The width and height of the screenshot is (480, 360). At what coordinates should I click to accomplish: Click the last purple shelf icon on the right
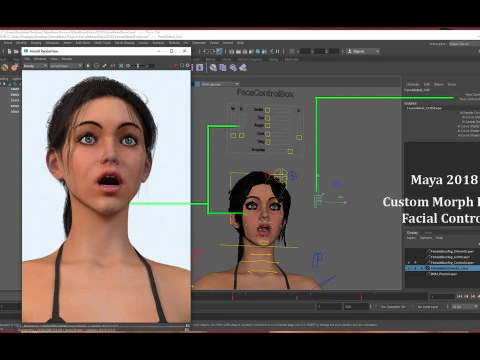[243, 68]
